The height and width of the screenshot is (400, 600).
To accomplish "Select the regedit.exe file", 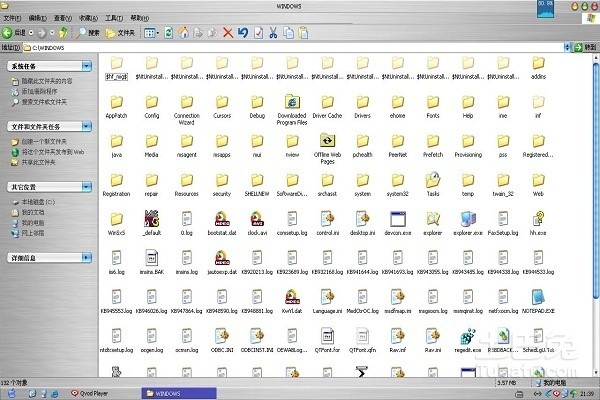I will tap(468, 341).
